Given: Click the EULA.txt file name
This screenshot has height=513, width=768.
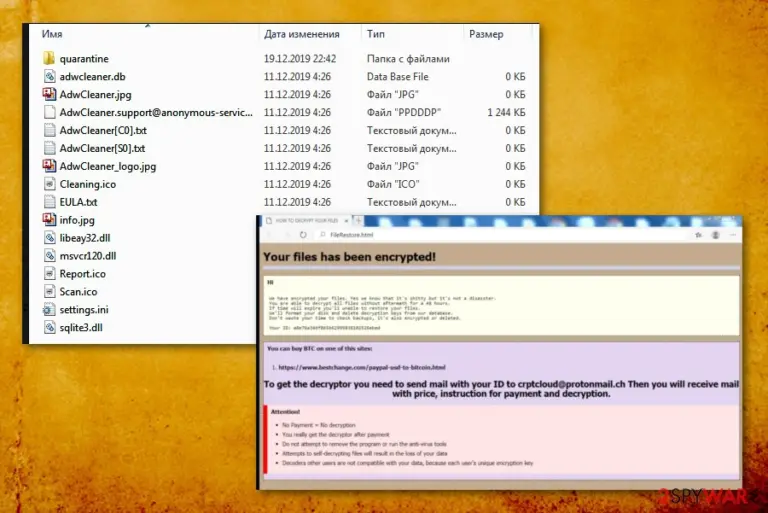Looking at the screenshot, I should [78, 202].
